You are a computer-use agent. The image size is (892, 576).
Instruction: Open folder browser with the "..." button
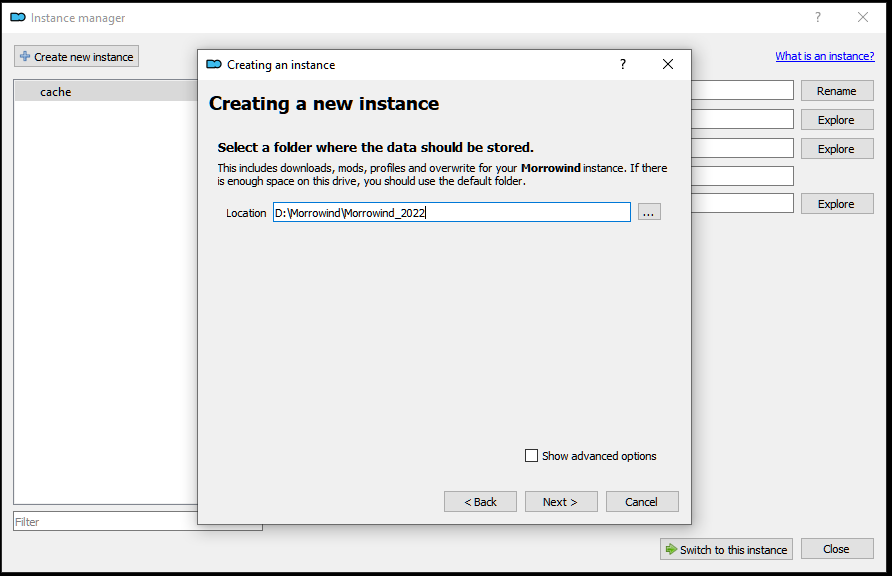tap(649, 212)
